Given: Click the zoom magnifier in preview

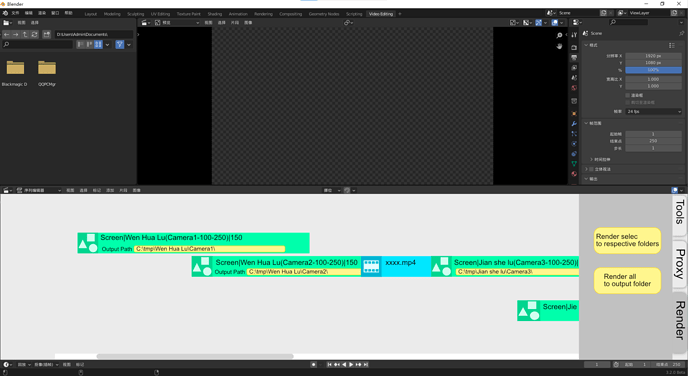Looking at the screenshot, I should pyautogui.click(x=559, y=35).
